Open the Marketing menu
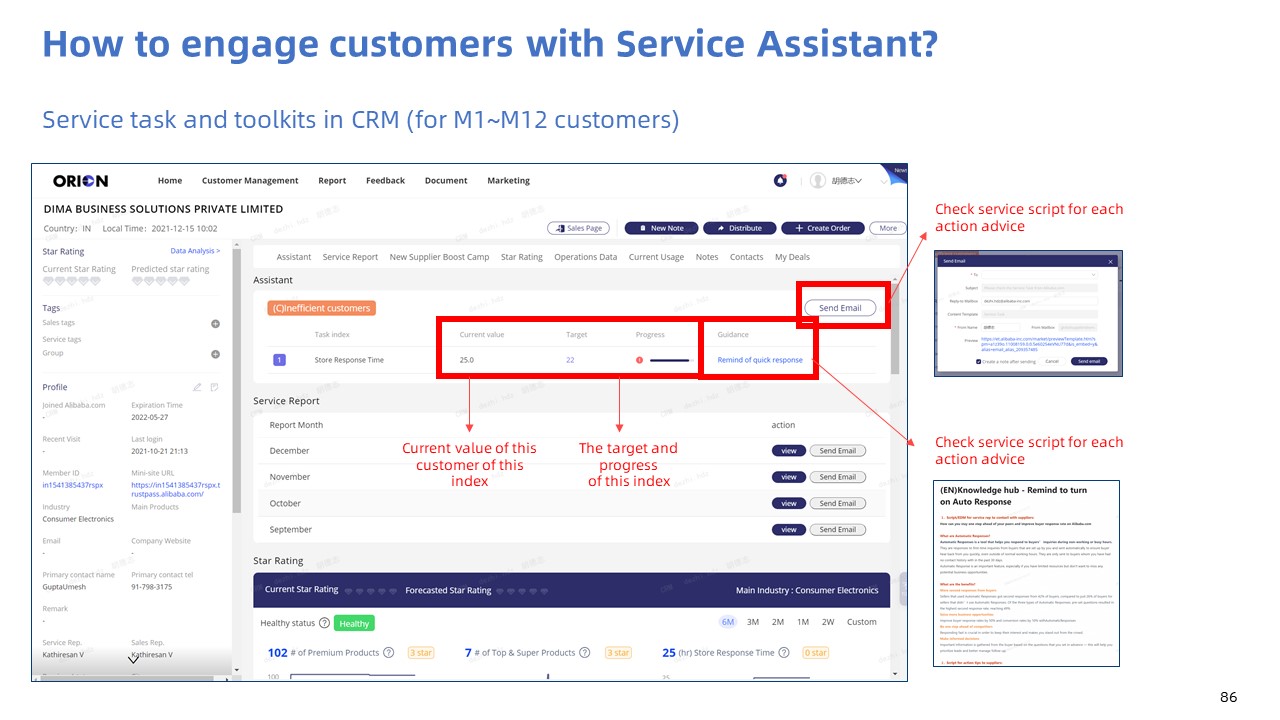 point(508,181)
